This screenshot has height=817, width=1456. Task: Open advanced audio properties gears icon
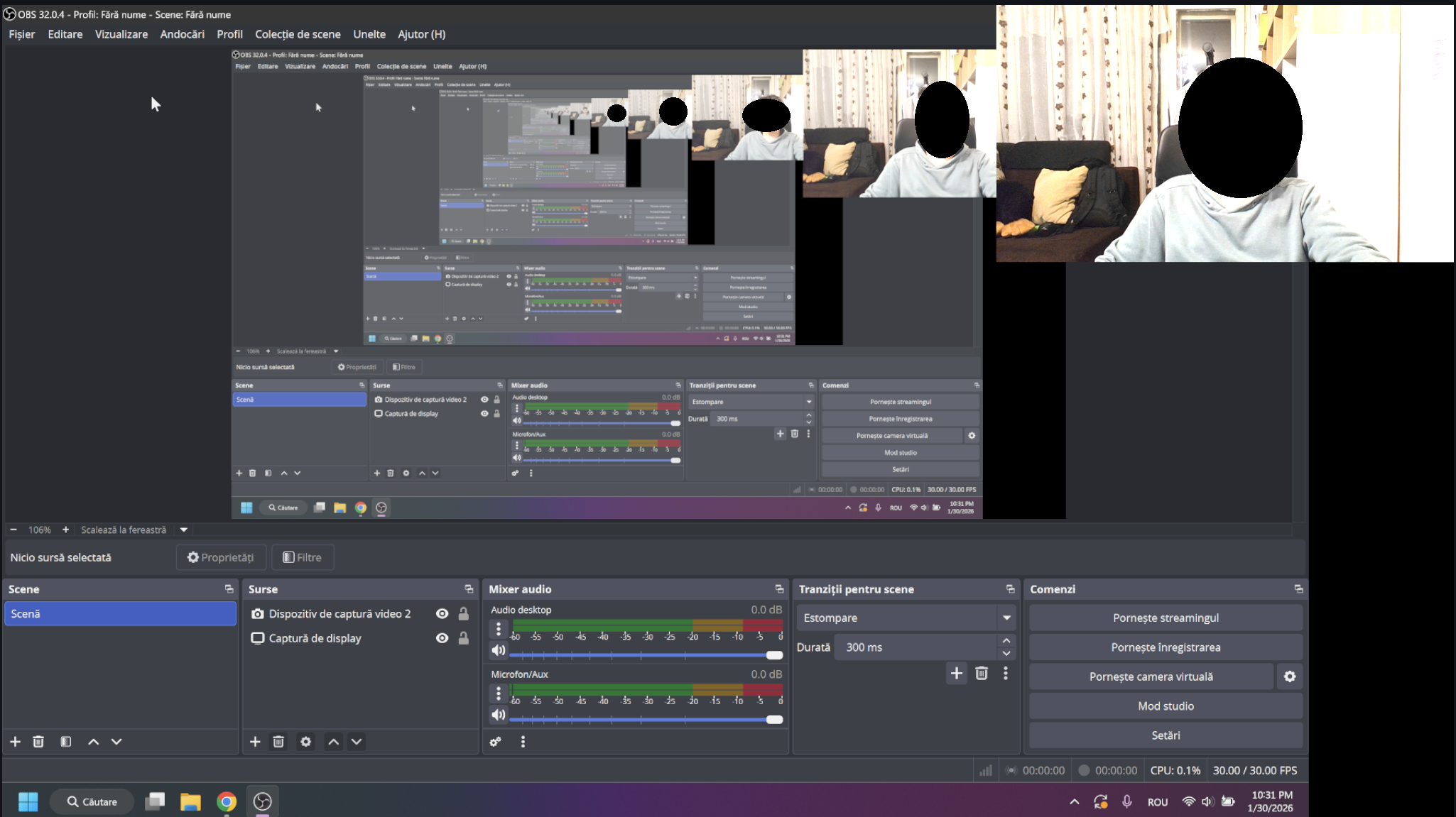coord(495,742)
